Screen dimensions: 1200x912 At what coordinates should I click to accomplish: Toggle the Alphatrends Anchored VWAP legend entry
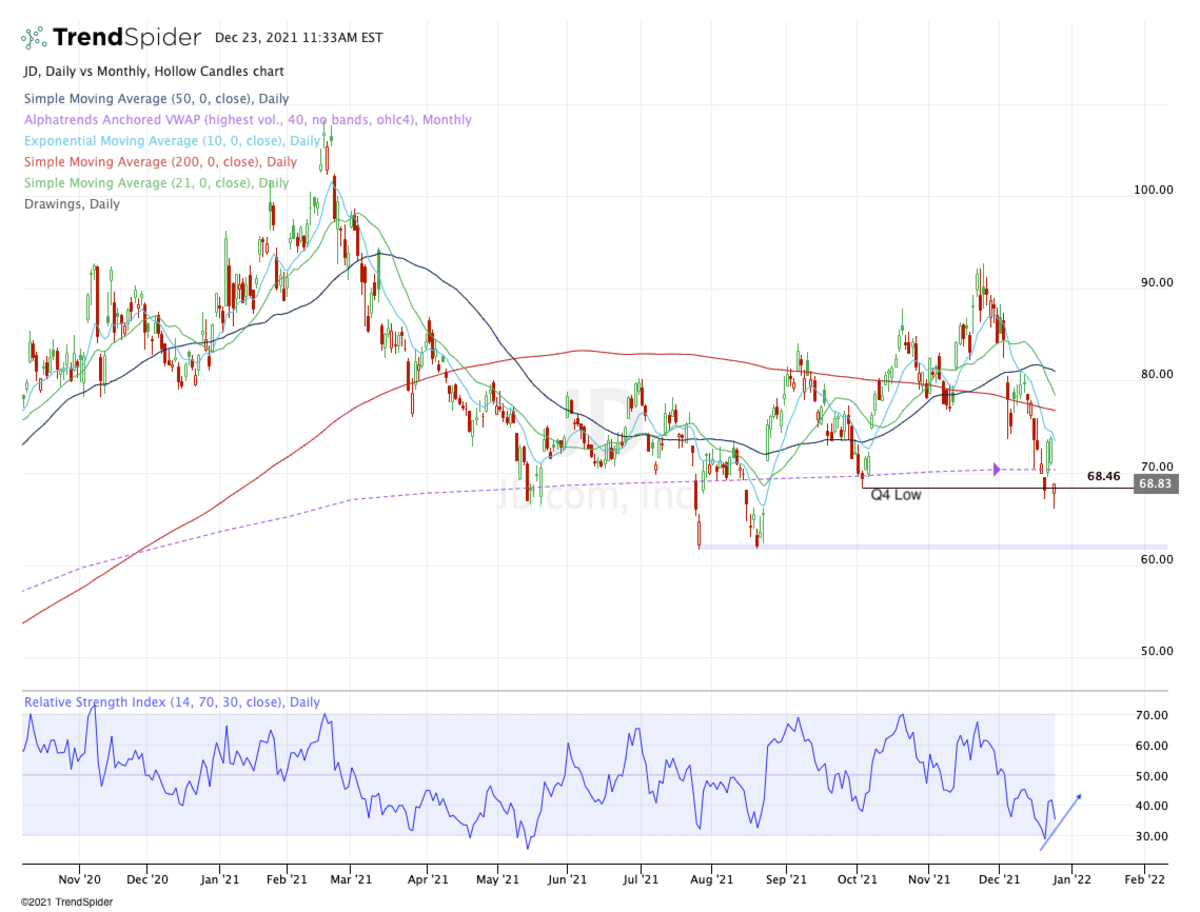coord(246,120)
